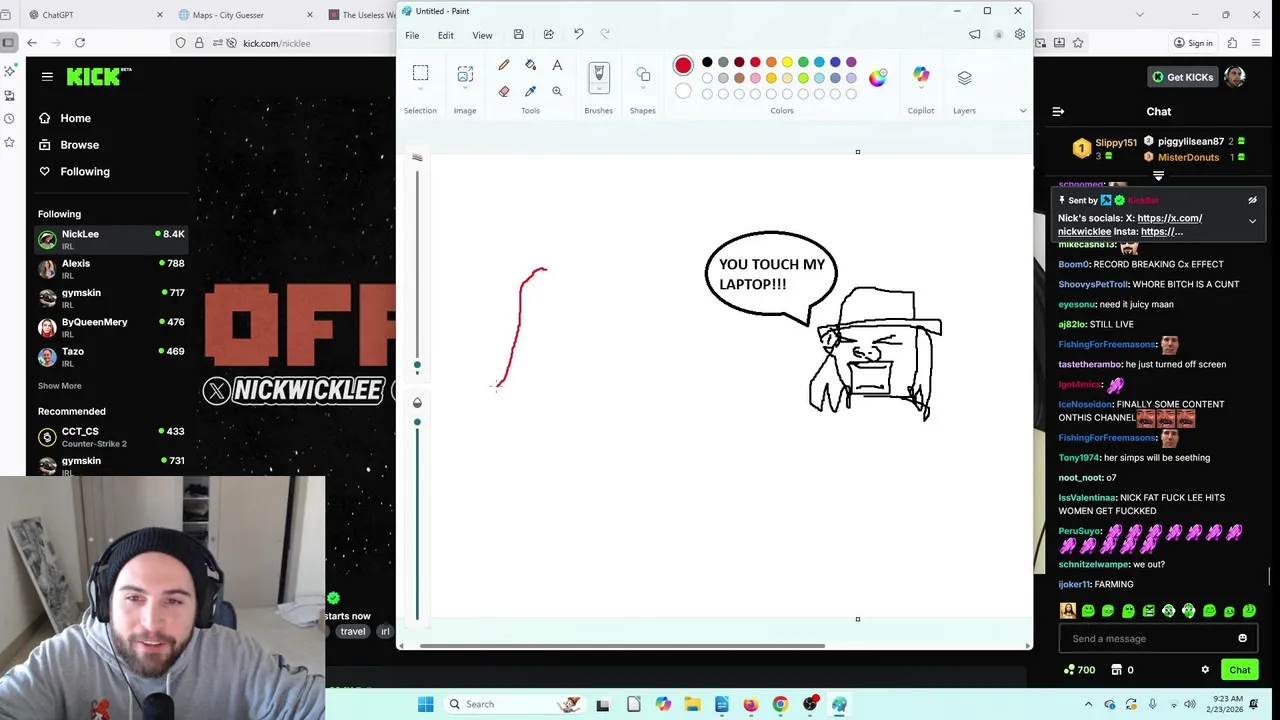Viewport: 1280px width, 720px height.
Task: Expand the pinned message chevron
Action: [1252, 222]
